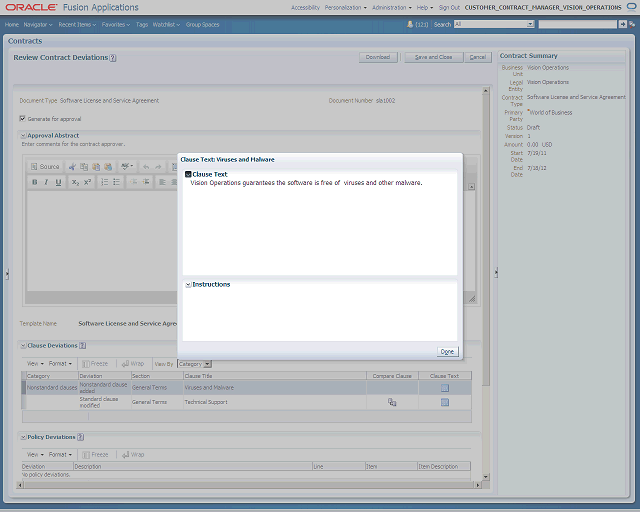The image size is (640, 512).
Task: Click the Source button in the editor toolbar
Action: click(45, 167)
